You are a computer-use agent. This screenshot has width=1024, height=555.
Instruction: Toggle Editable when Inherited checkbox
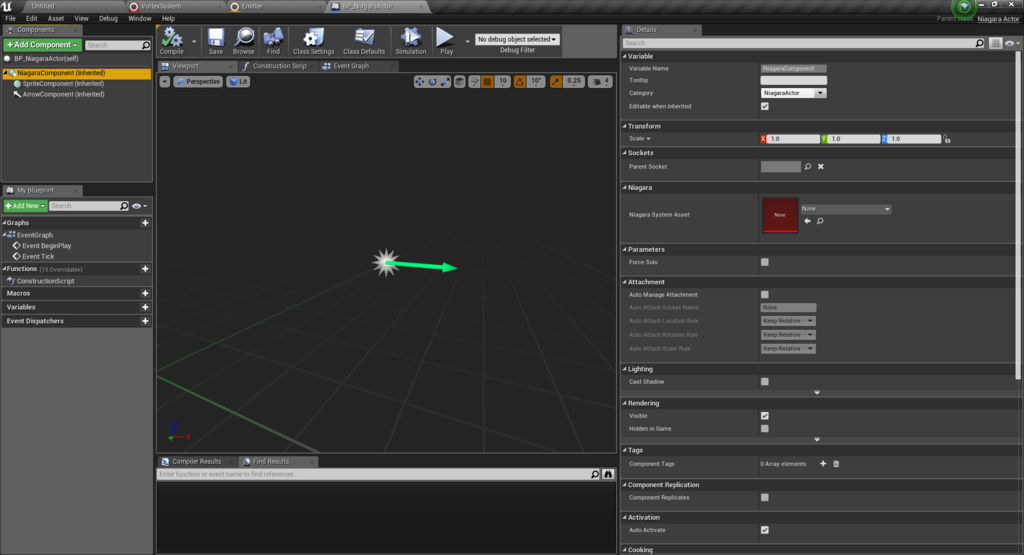tap(765, 106)
